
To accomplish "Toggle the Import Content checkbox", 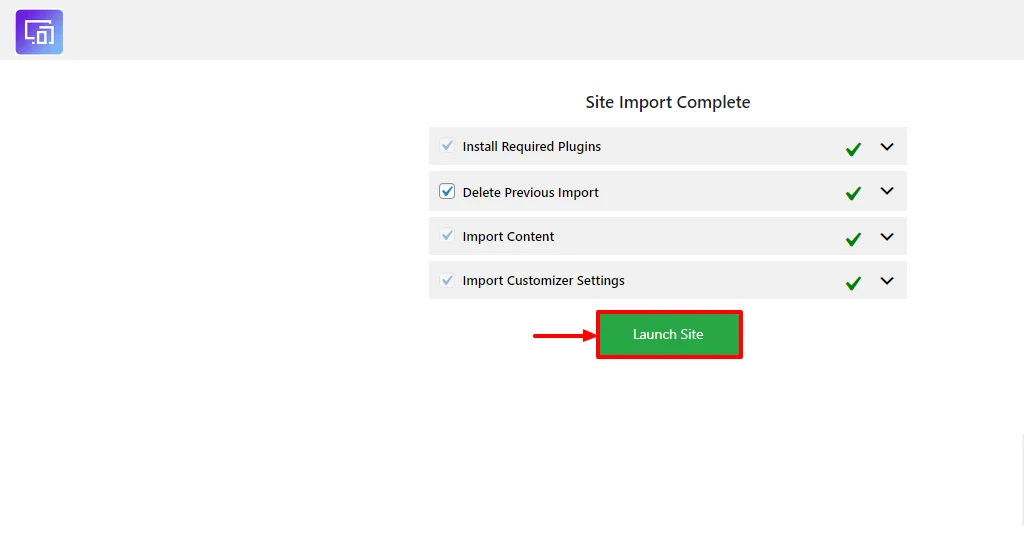I will (447, 236).
